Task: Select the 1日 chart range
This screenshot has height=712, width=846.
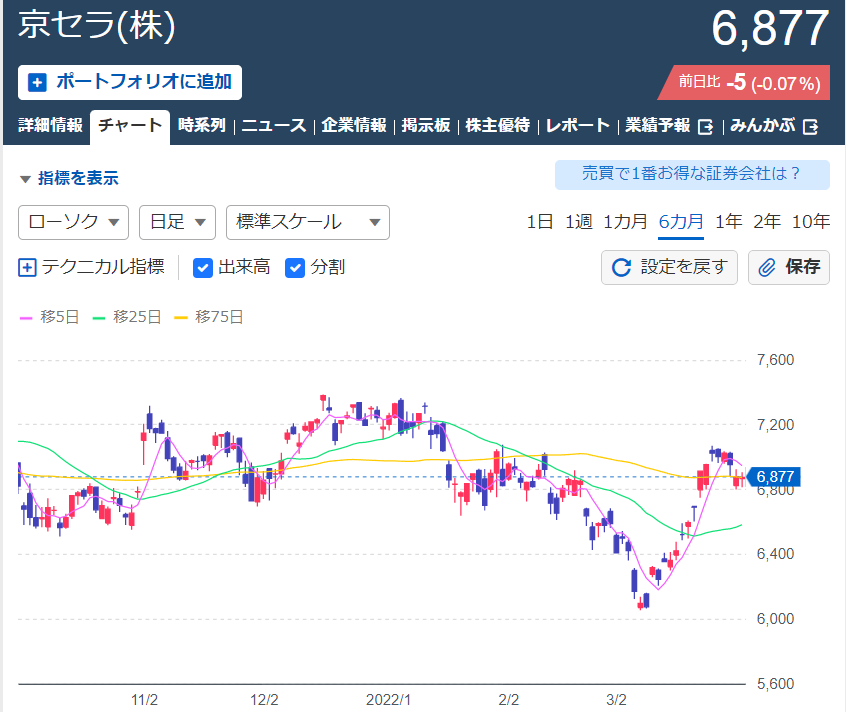Action: (540, 222)
